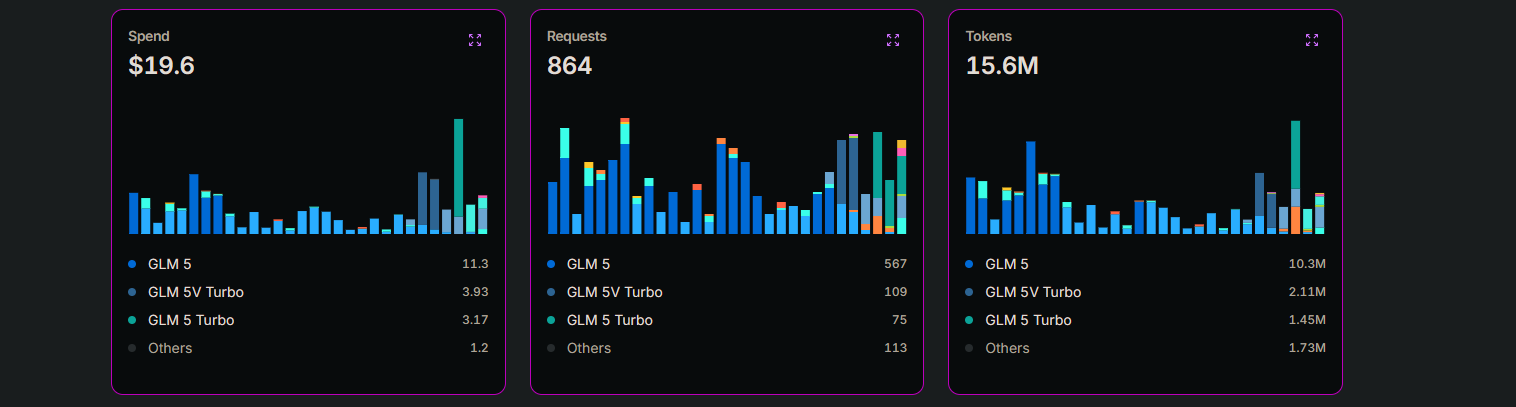
Task: Click the 109 GLM 5V Turbo requests value
Action: [x=896, y=292]
